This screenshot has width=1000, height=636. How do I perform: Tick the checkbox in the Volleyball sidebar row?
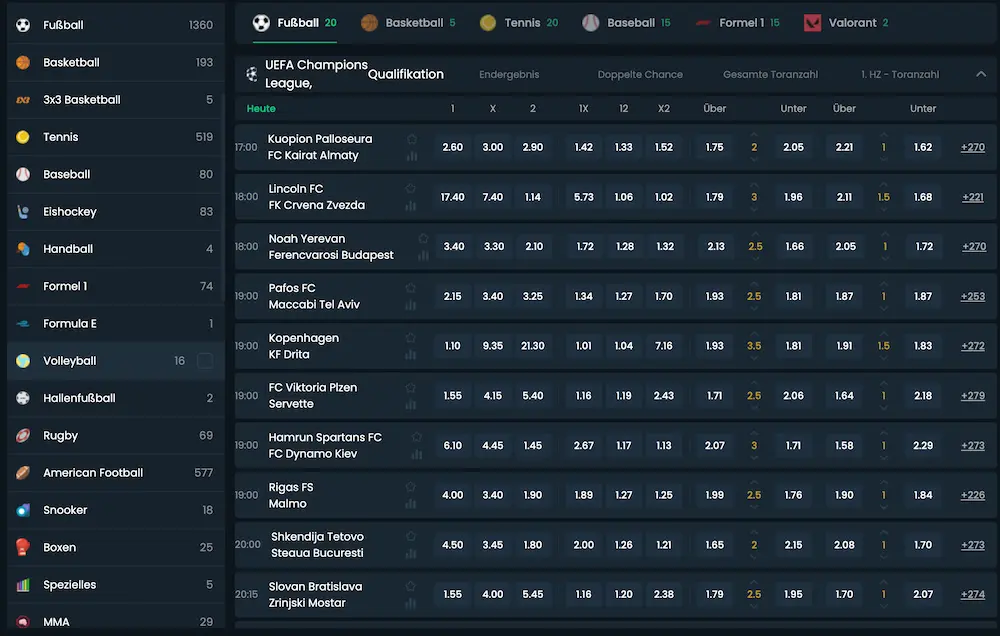click(x=205, y=361)
